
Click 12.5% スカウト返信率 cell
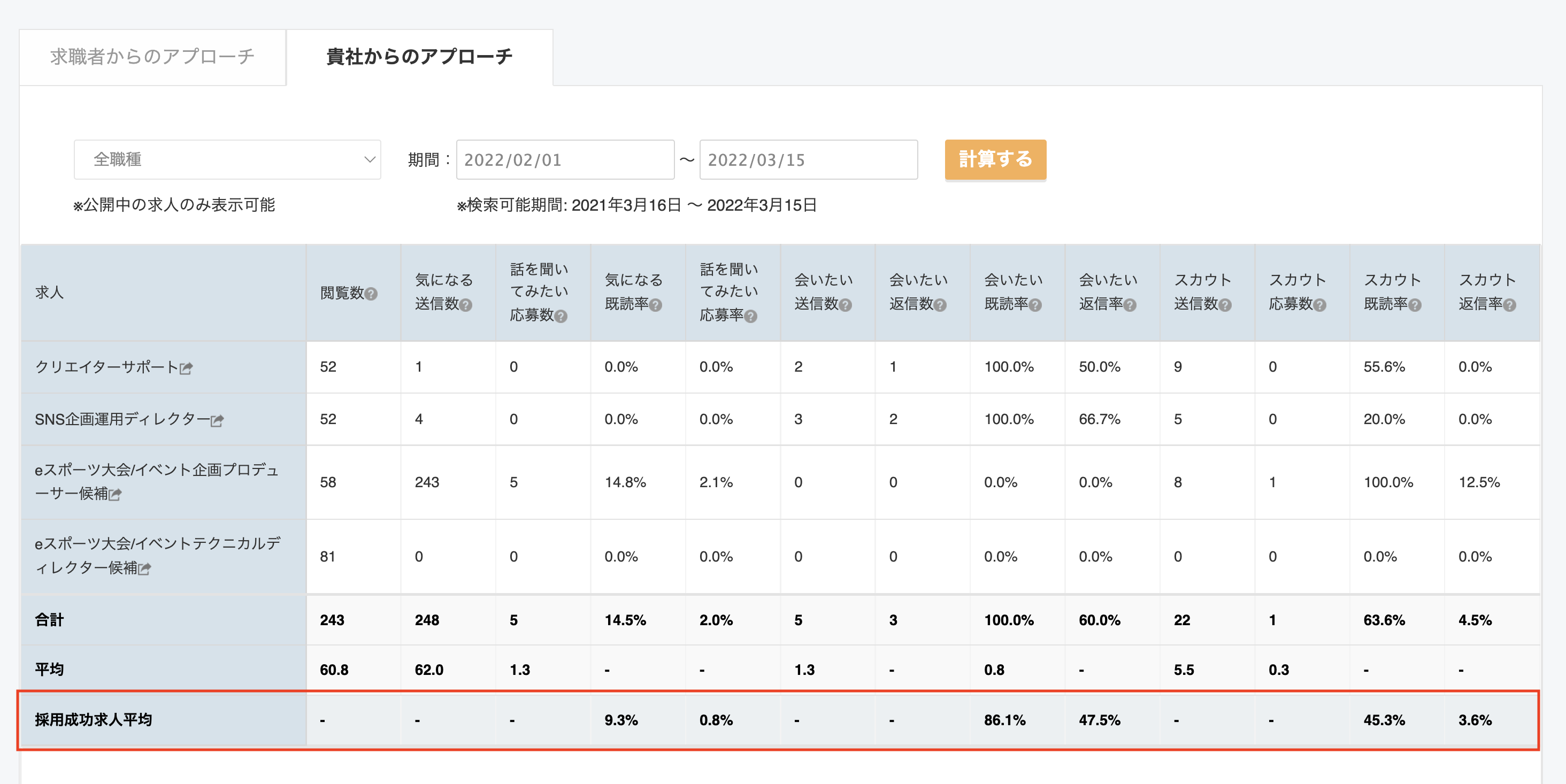[1479, 482]
